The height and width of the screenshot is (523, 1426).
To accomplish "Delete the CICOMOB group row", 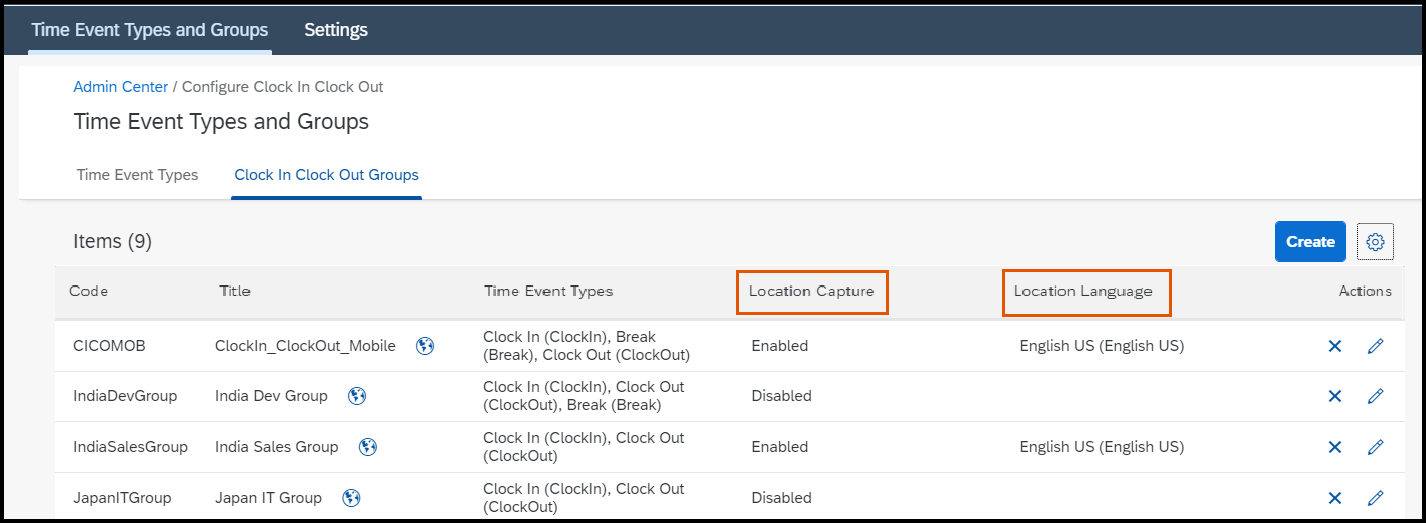I will (1334, 346).
